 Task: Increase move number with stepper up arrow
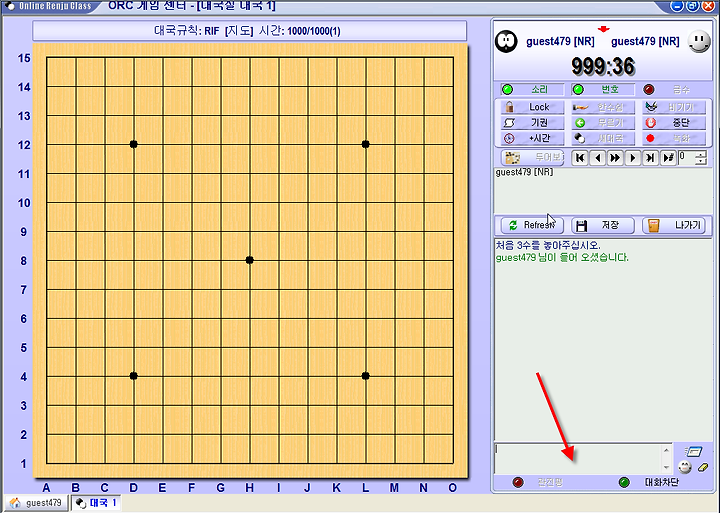[x=701, y=155]
